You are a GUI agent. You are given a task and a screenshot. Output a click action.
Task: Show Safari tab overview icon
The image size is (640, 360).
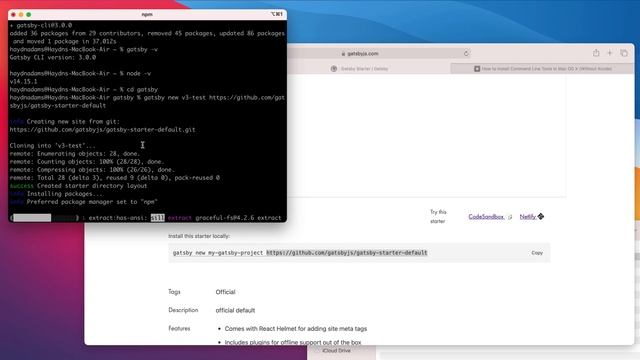624,53
